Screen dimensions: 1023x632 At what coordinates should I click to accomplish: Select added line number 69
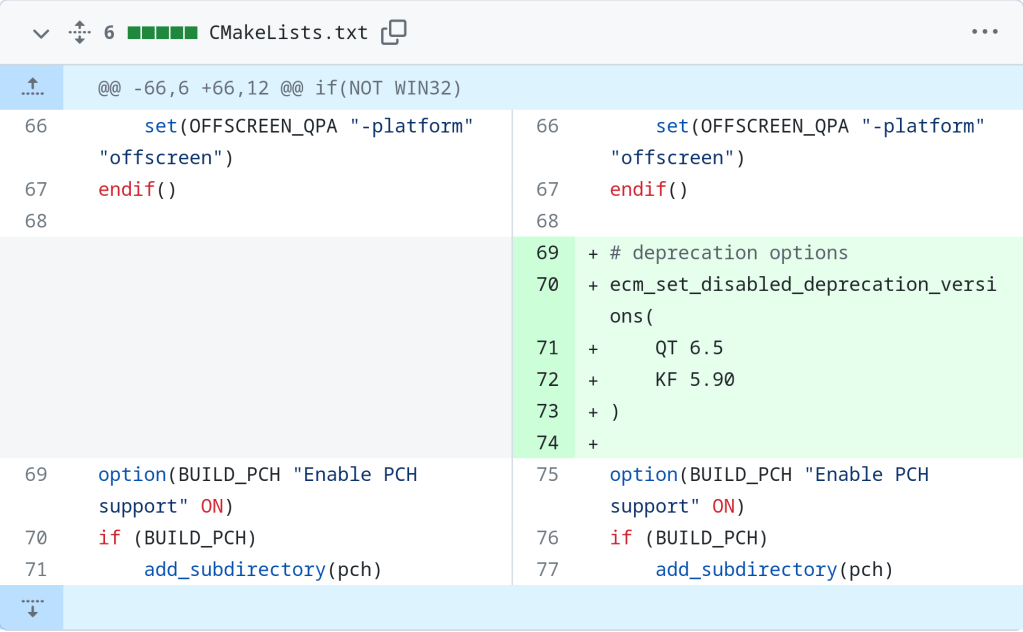547,253
